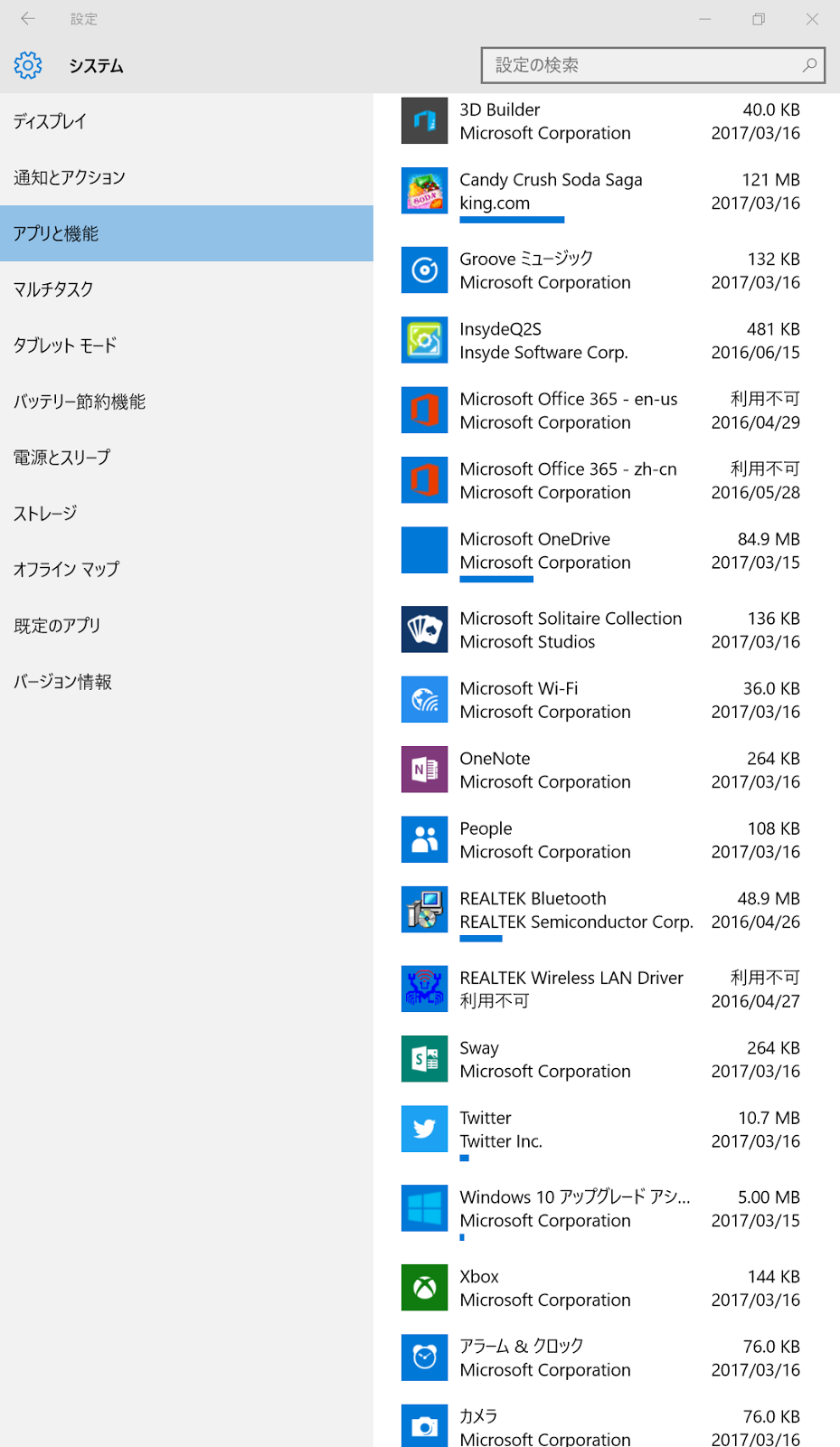This screenshot has width=840, height=1447.
Task: Restore down the settings window
Action: click(759, 18)
